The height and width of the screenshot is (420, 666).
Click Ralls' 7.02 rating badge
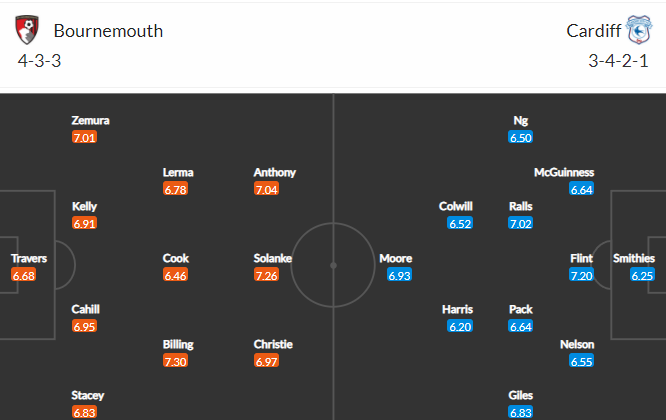point(520,223)
